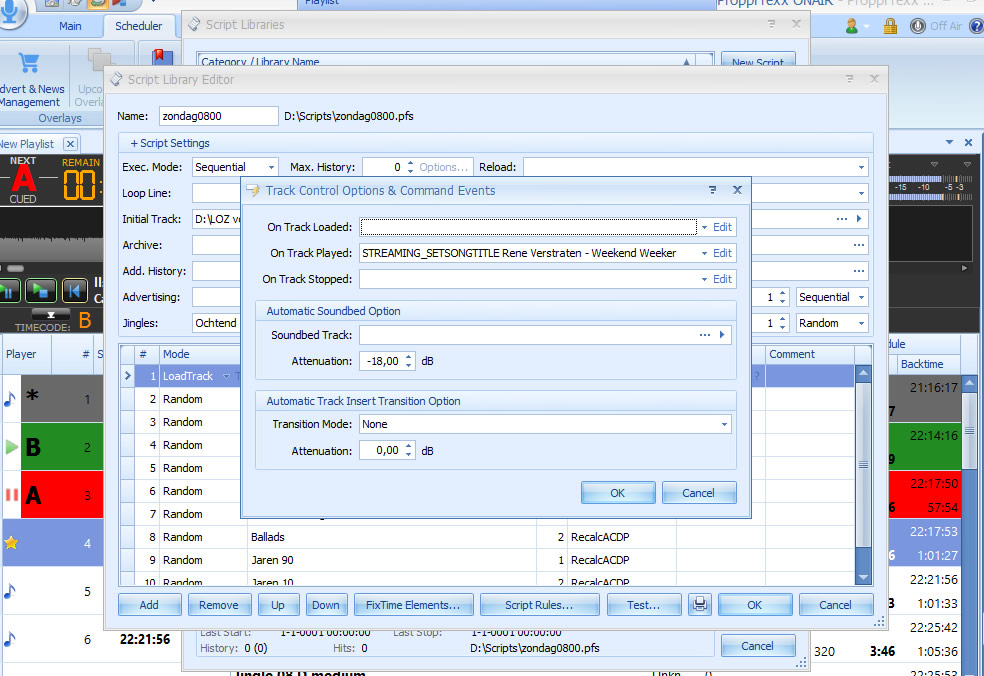Click help icon of Track Control Options dialog

(712, 190)
